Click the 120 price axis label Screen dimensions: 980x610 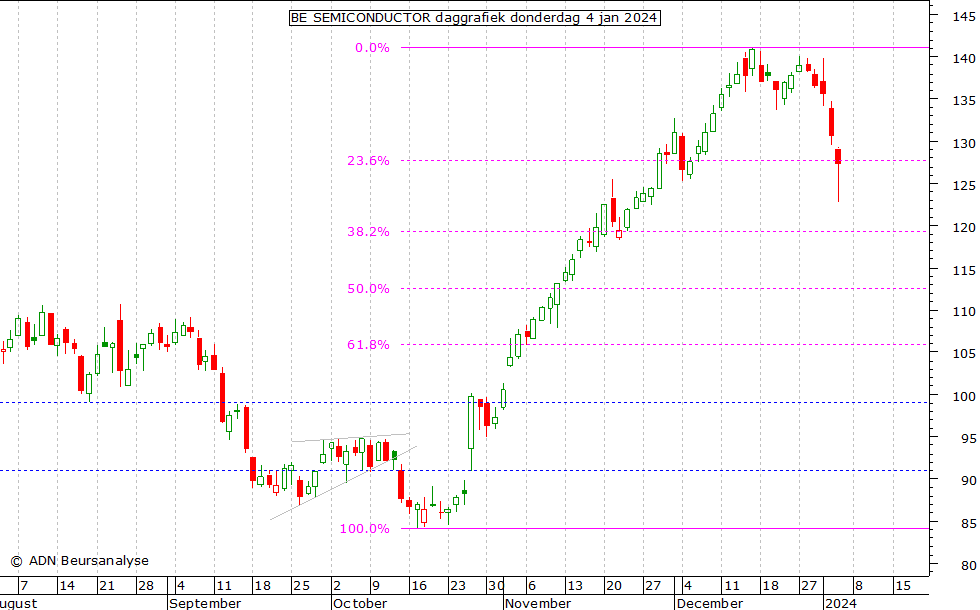pos(963,228)
